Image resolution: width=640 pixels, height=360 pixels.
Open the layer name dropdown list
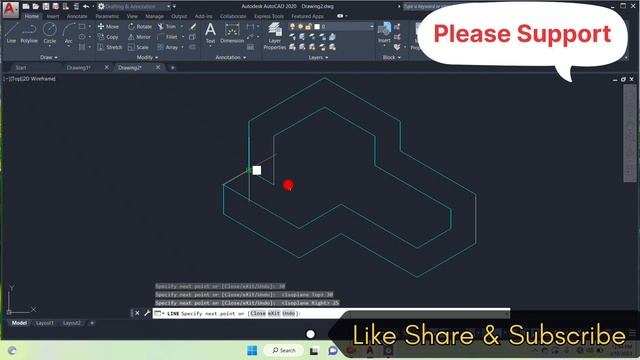(371, 27)
